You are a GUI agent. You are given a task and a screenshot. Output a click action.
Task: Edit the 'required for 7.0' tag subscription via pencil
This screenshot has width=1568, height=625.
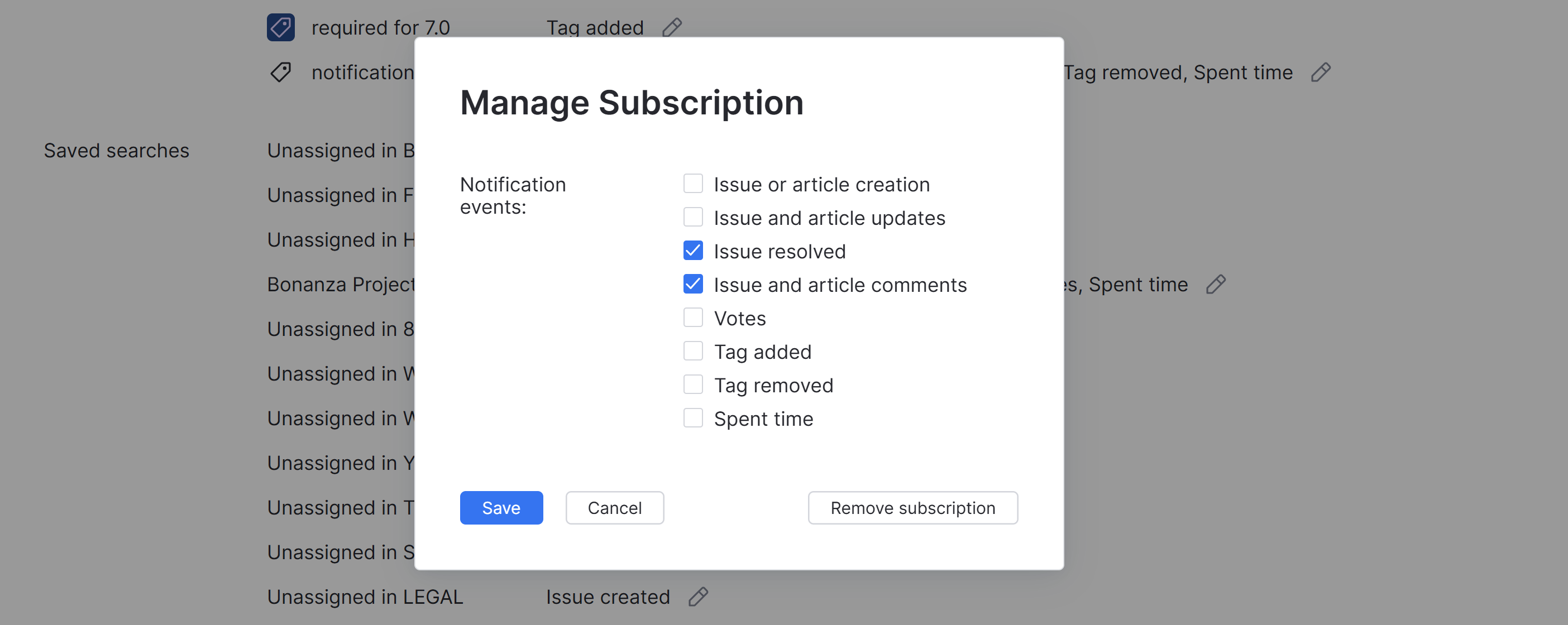click(x=672, y=27)
